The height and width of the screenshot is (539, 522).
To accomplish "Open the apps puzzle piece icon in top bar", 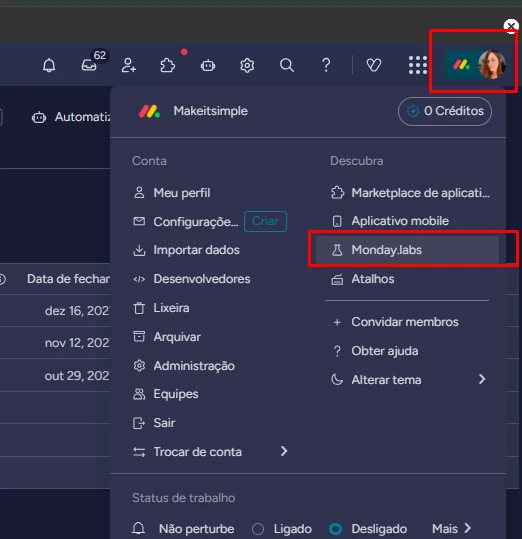I will pos(168,65).
